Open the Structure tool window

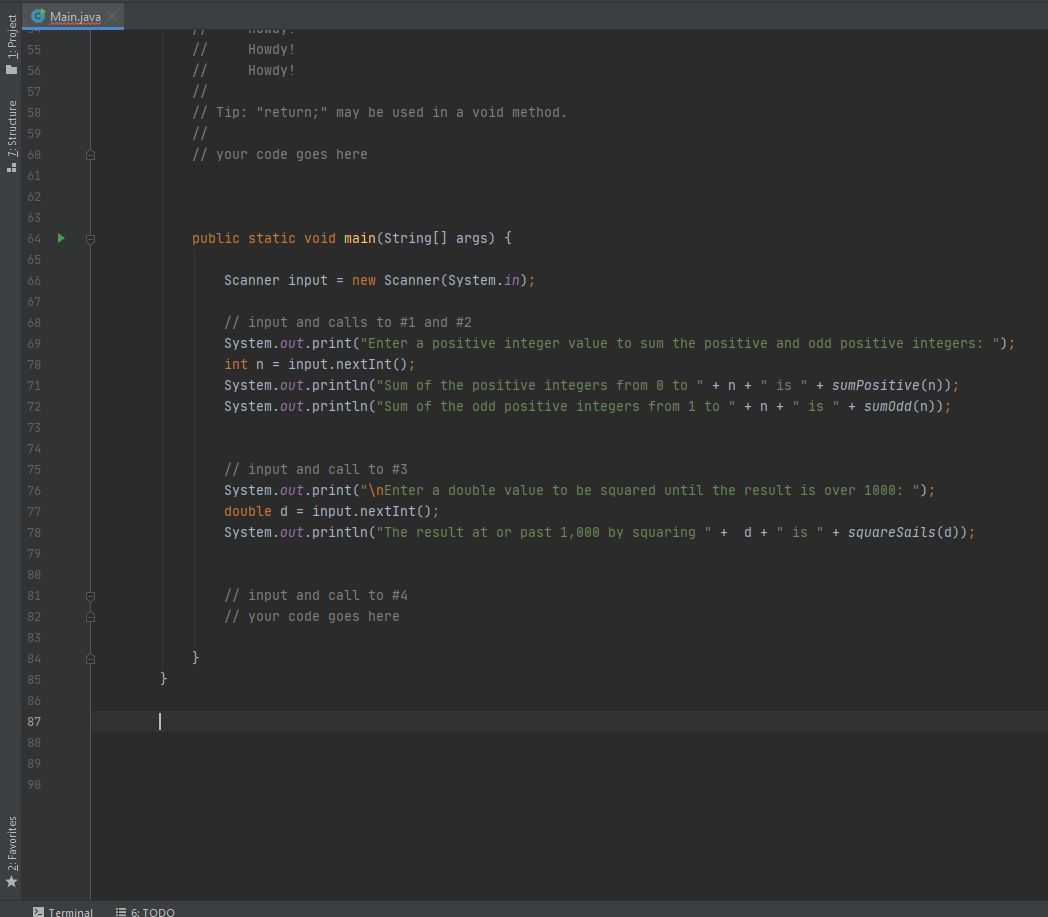11,128
